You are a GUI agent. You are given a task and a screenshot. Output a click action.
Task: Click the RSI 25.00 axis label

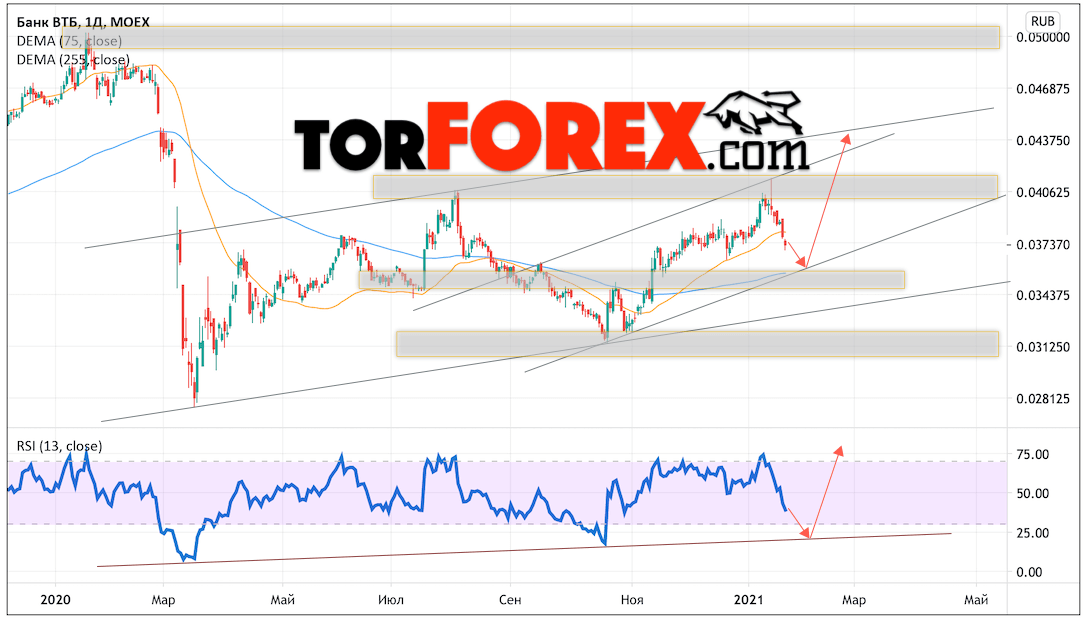coord(1032,533)
